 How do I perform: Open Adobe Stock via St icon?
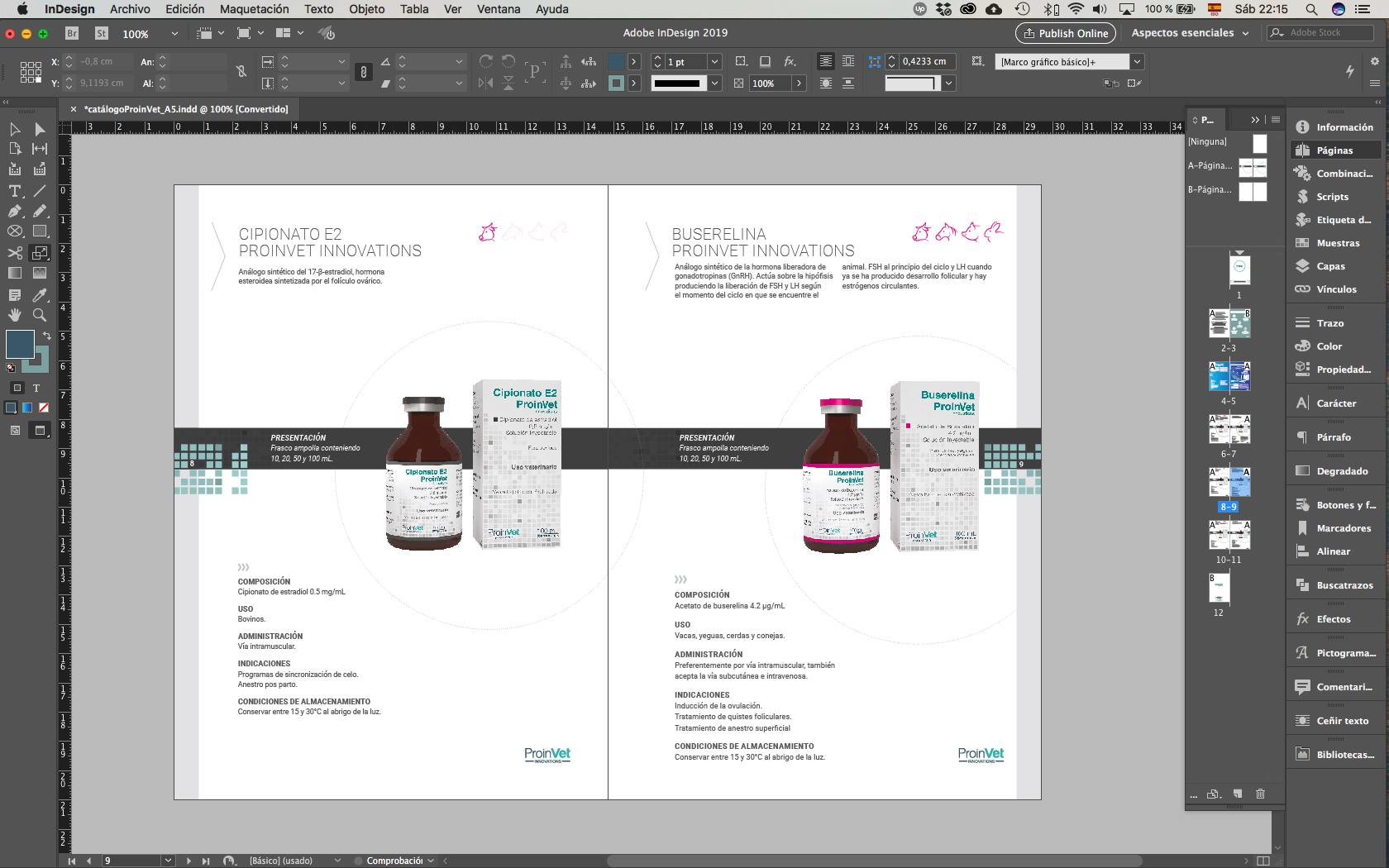tap(102, 33)
